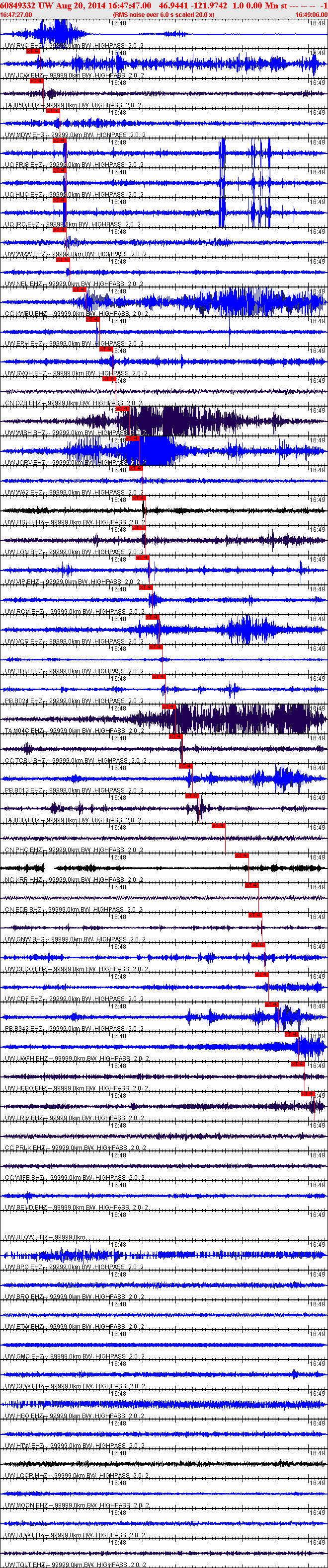Viewport: 328px width, 1568px height.
Task: Click the UW LON BHZ station label
Action: 24,553
